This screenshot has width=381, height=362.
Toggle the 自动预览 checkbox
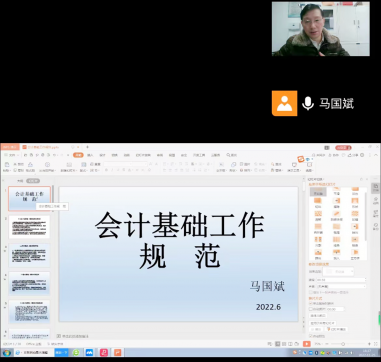tap(311, 336)
